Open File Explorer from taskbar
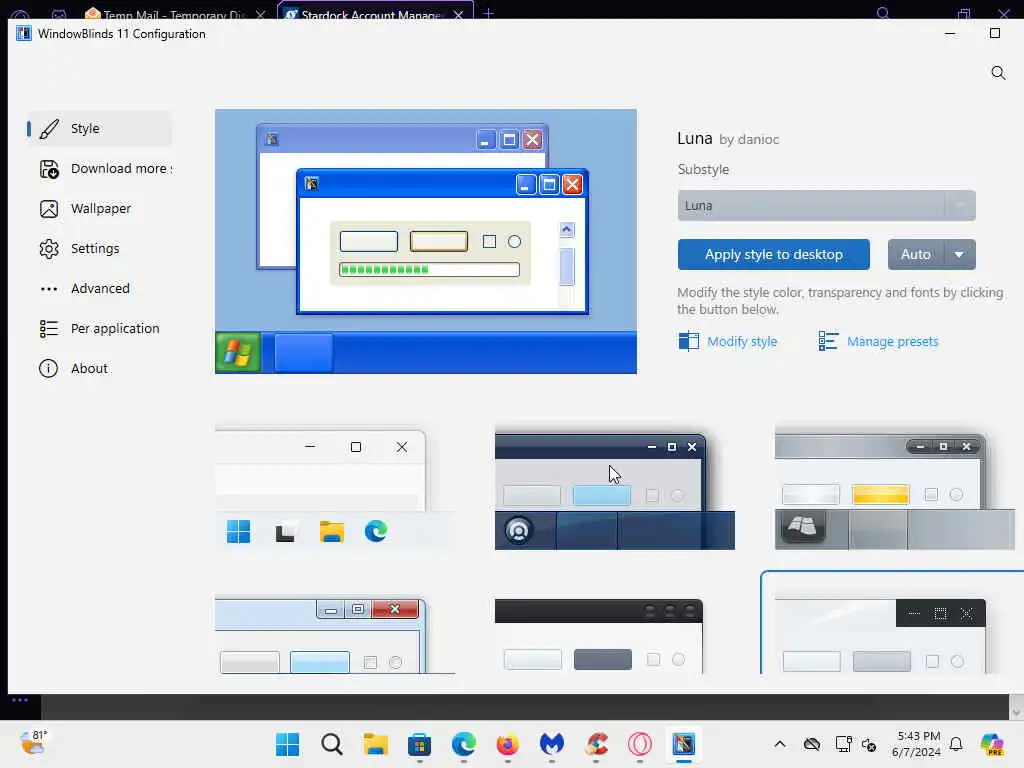This screenshot has width=1024, height=768. tap(376, 744)
